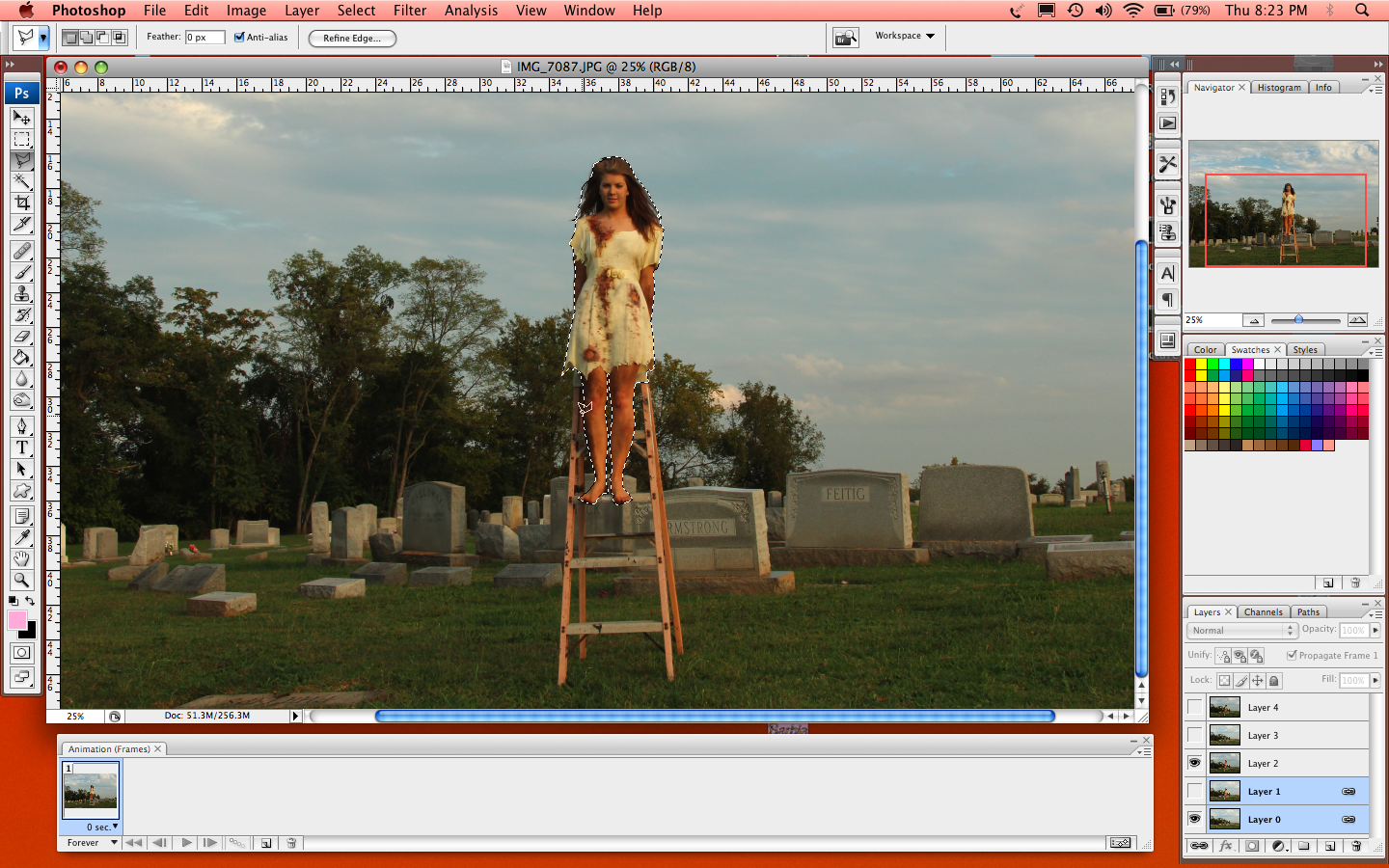
Task: Go to next animation frame
Action: (211, 843)
